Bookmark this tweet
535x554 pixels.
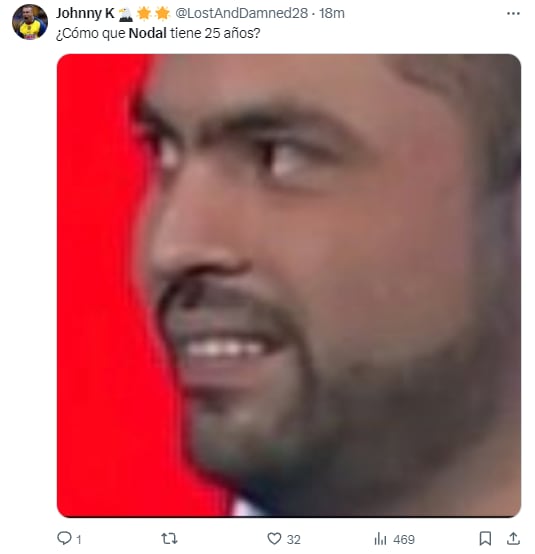point(485,539)
